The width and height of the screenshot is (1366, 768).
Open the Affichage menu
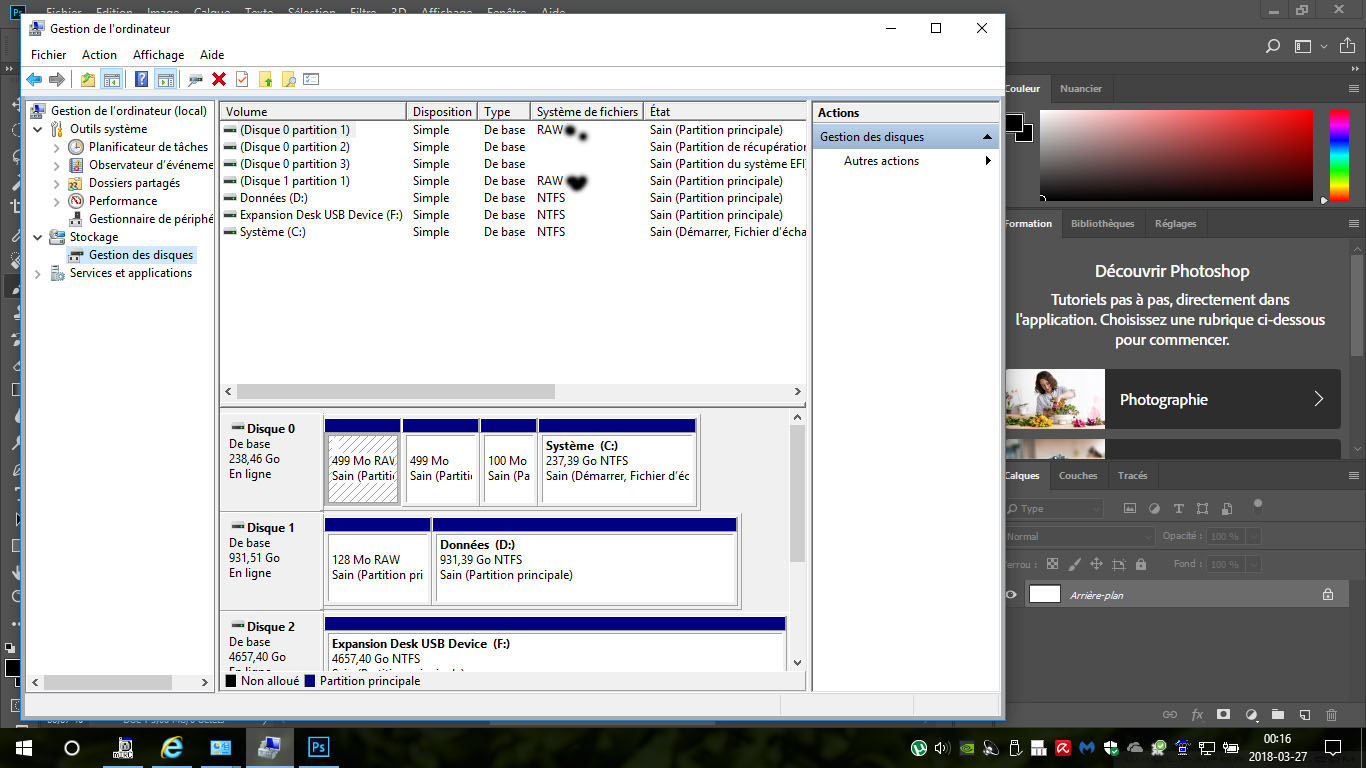click(158, 55)
